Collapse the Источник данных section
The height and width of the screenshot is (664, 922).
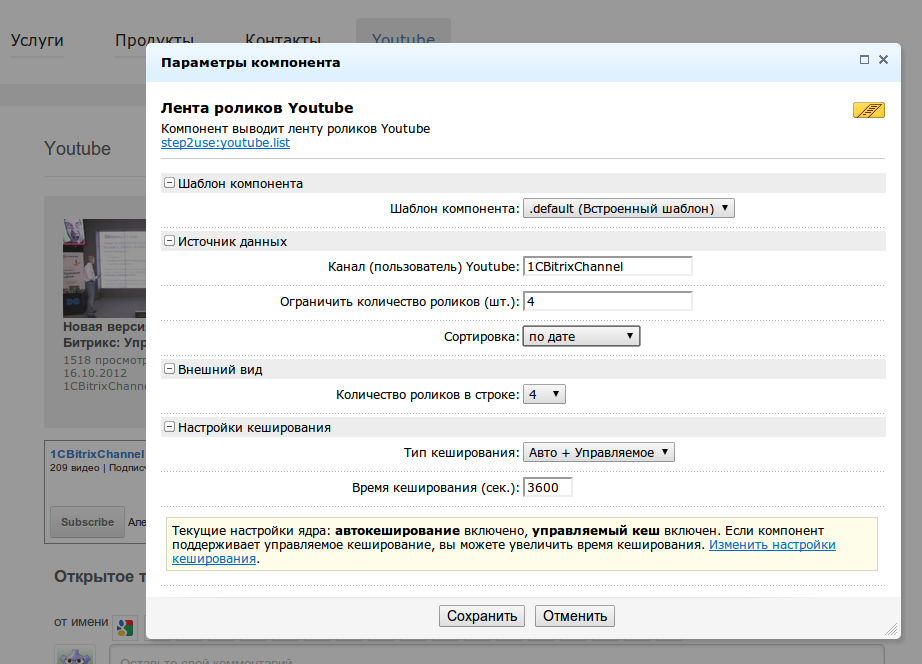coord(169,241)
